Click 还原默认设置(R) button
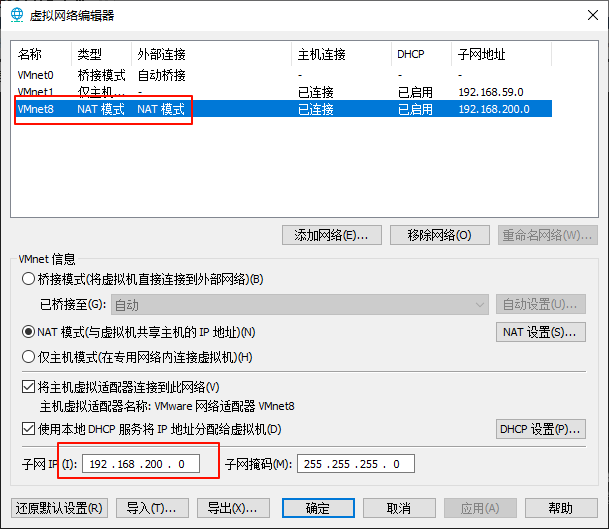 tap(59, 508)
